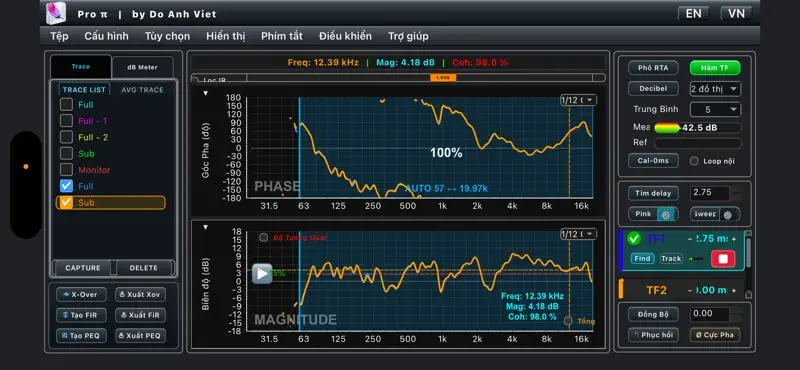
Task: Click the play overlay on magnitude graph
Action: pos(262,274)
